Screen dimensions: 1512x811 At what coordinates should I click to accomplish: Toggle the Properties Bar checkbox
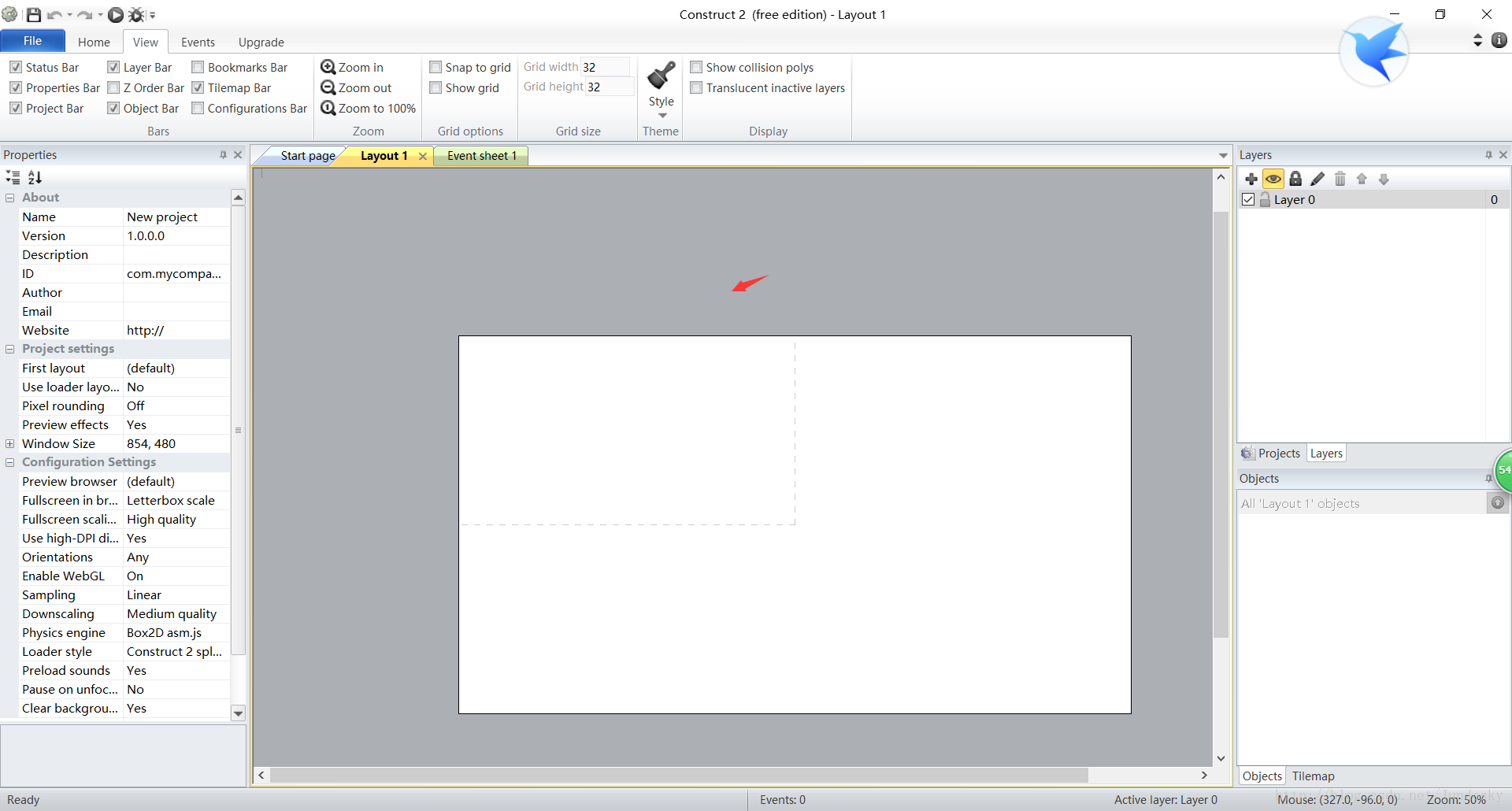(16, 87)
